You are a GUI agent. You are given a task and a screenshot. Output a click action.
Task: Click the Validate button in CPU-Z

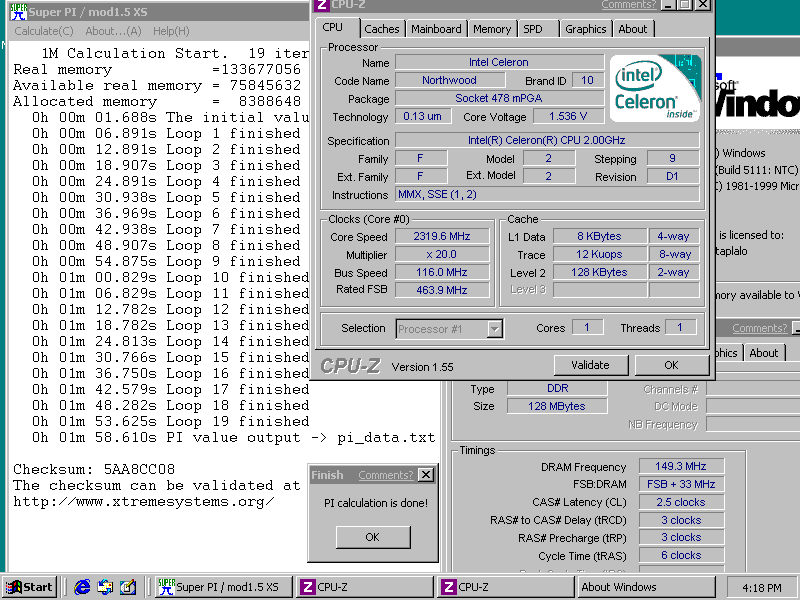pos(590,365)
